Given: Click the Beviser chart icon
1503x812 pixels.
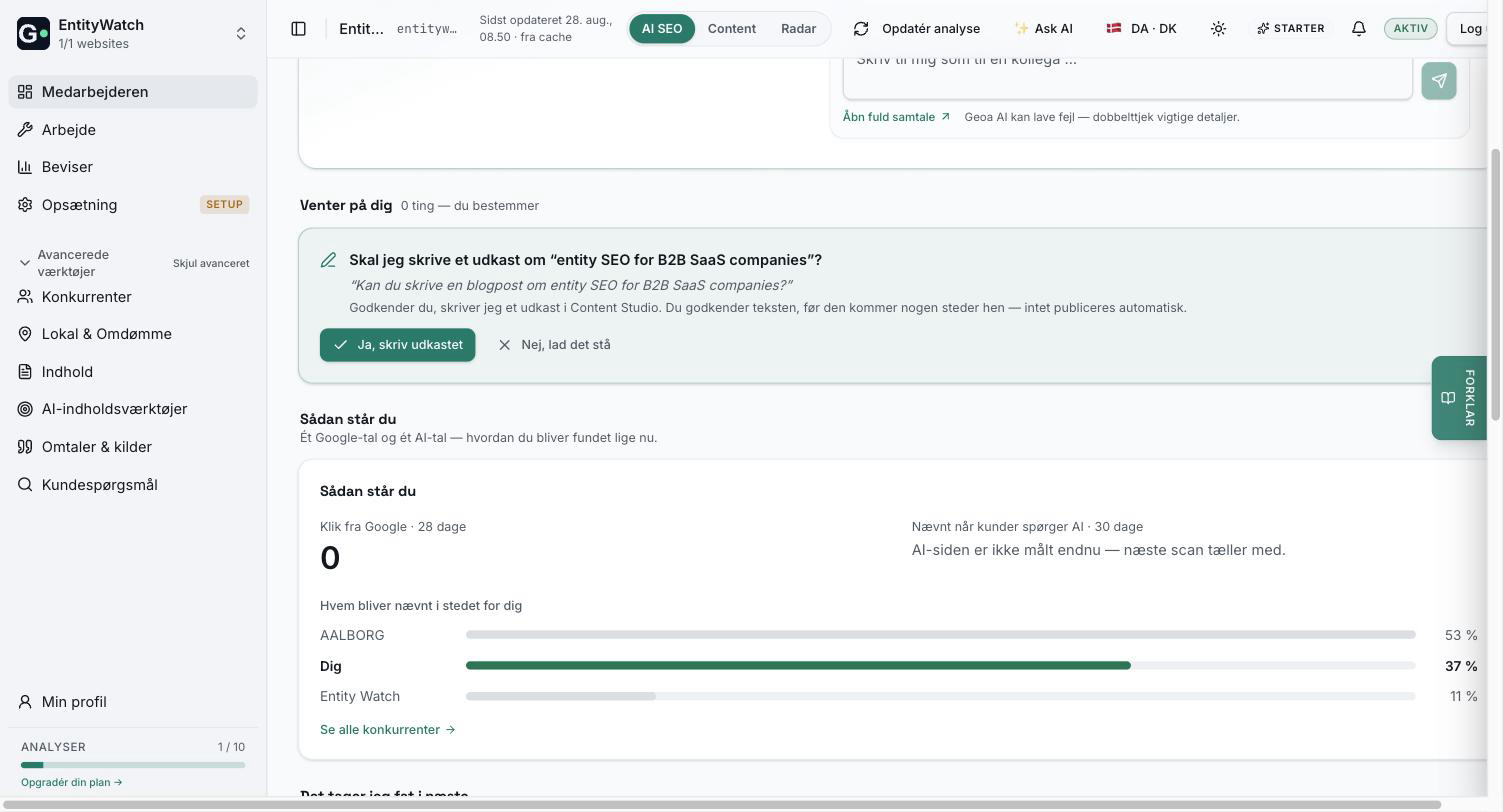Looking at the screenshot, I should pyautogui.click(x=25, y=167).
